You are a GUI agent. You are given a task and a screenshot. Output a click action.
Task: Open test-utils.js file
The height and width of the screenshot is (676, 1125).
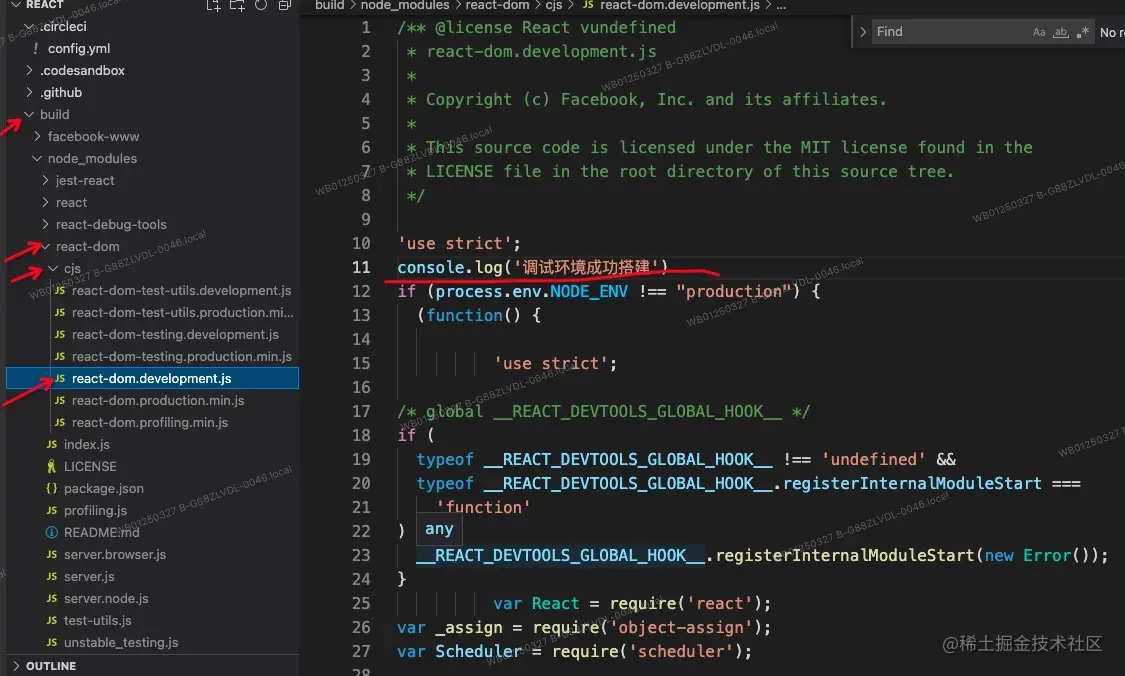tap(98, 621)
